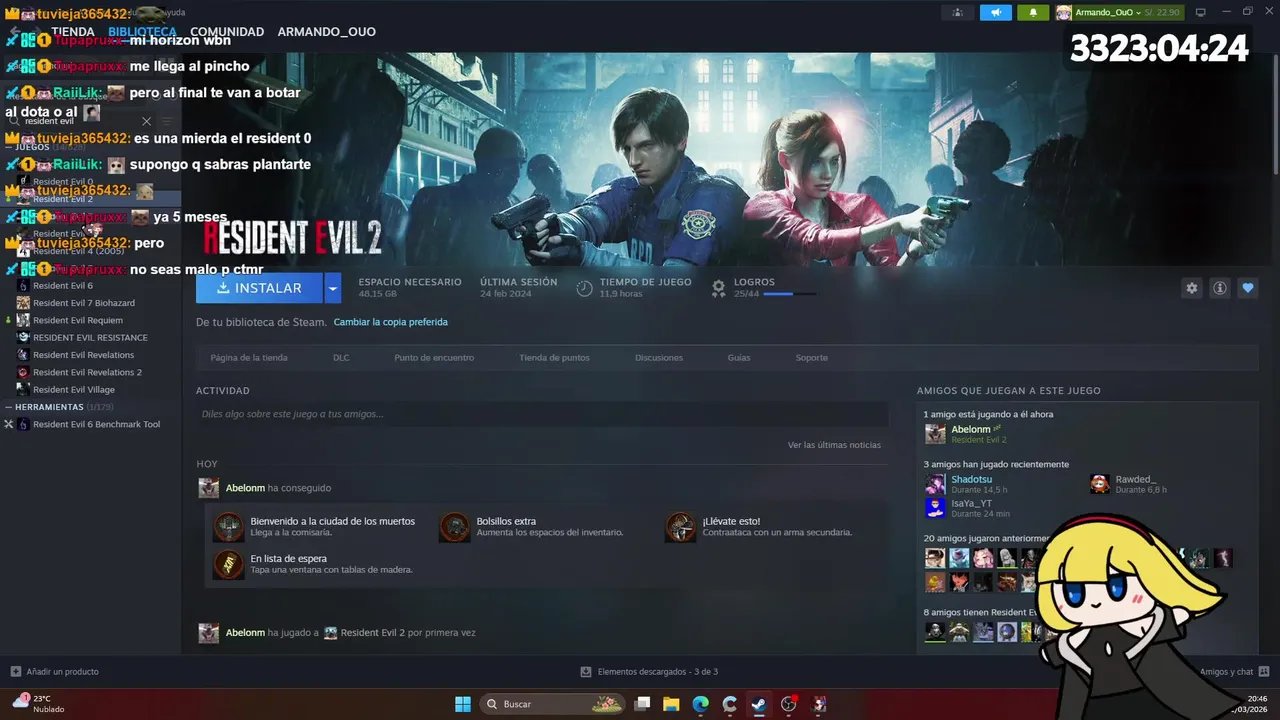Open friend IsaYa_YT's profile
1280x720 pixels.
(x=971, y=503)
